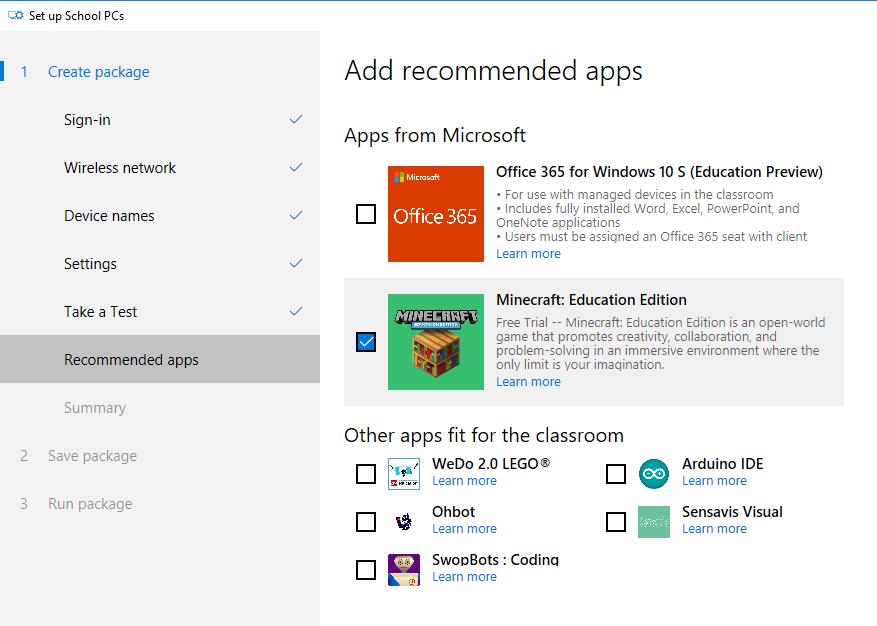Open Learn more under Arduino IDE
This screenshot has height=626, width=877.
click(714, 481)
